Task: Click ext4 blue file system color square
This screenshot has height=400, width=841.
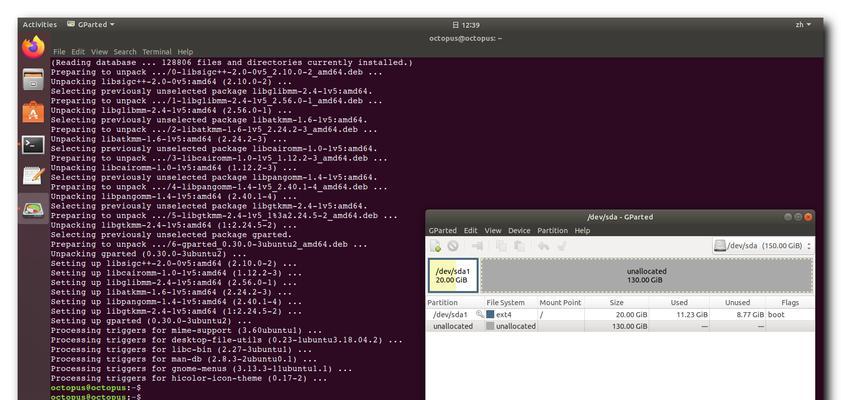Action: coord(490,315)
